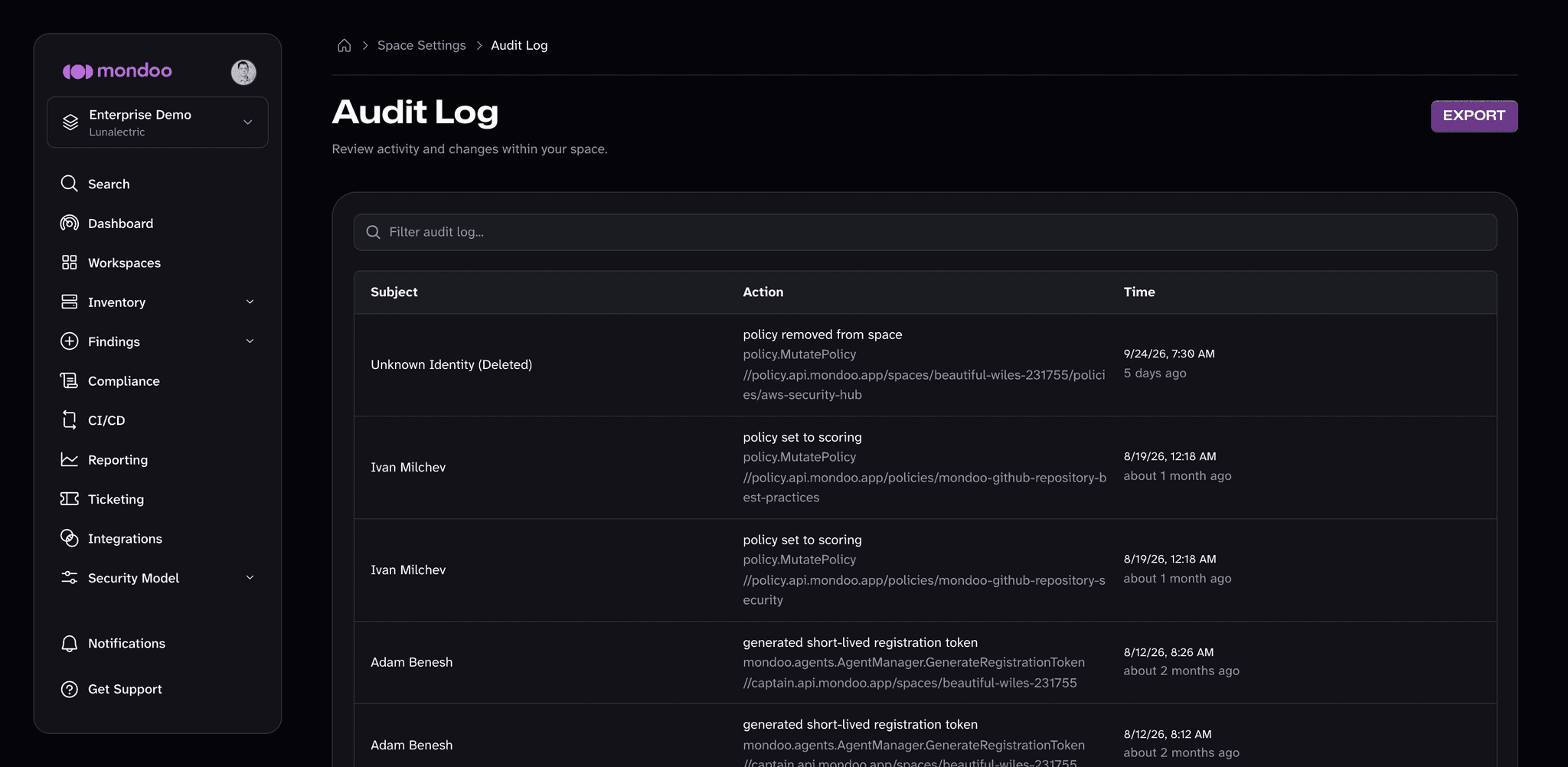Click the Workspaces grid icon

click(x=69, y=263)
